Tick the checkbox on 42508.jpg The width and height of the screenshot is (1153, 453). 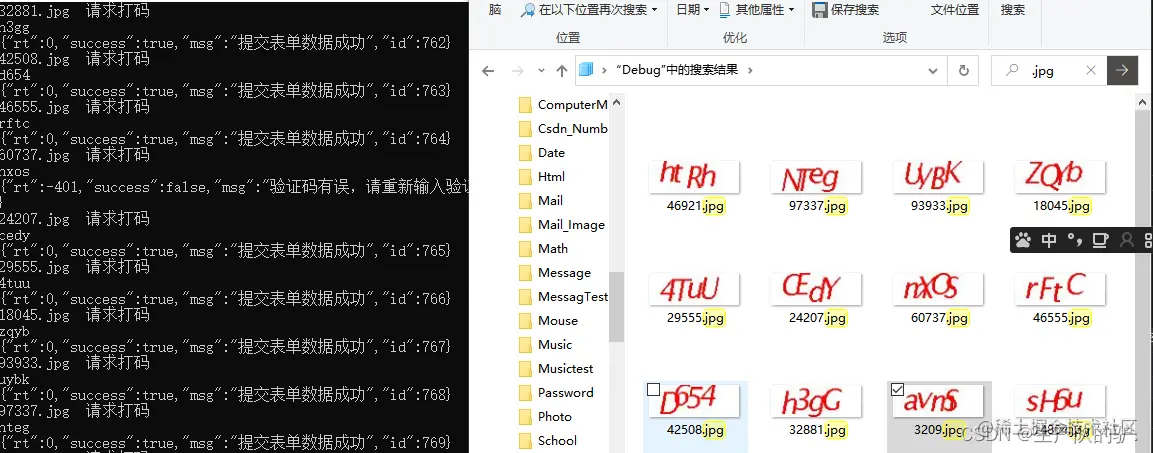653,390
